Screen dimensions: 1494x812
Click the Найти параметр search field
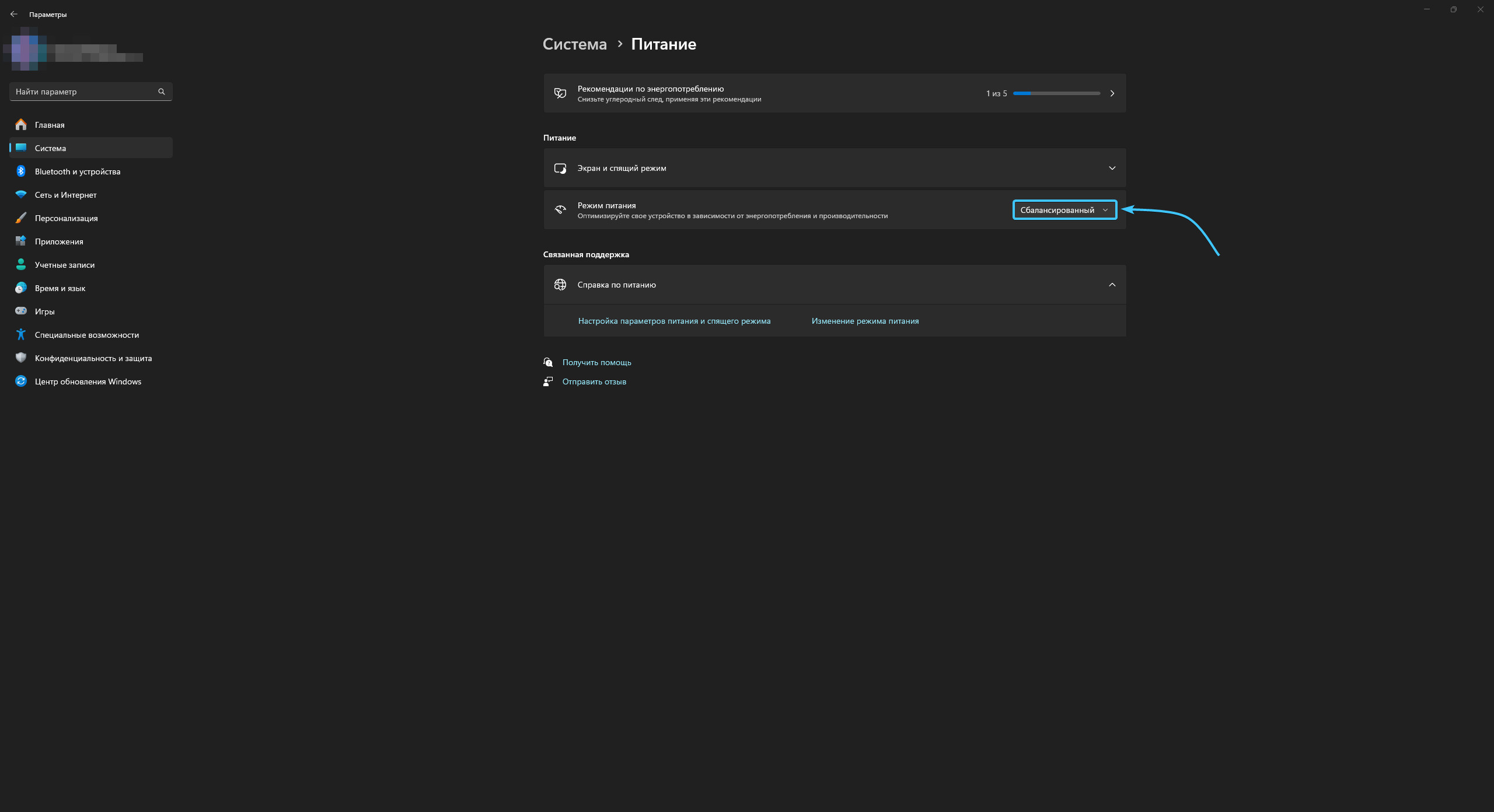tap(85, 92)
